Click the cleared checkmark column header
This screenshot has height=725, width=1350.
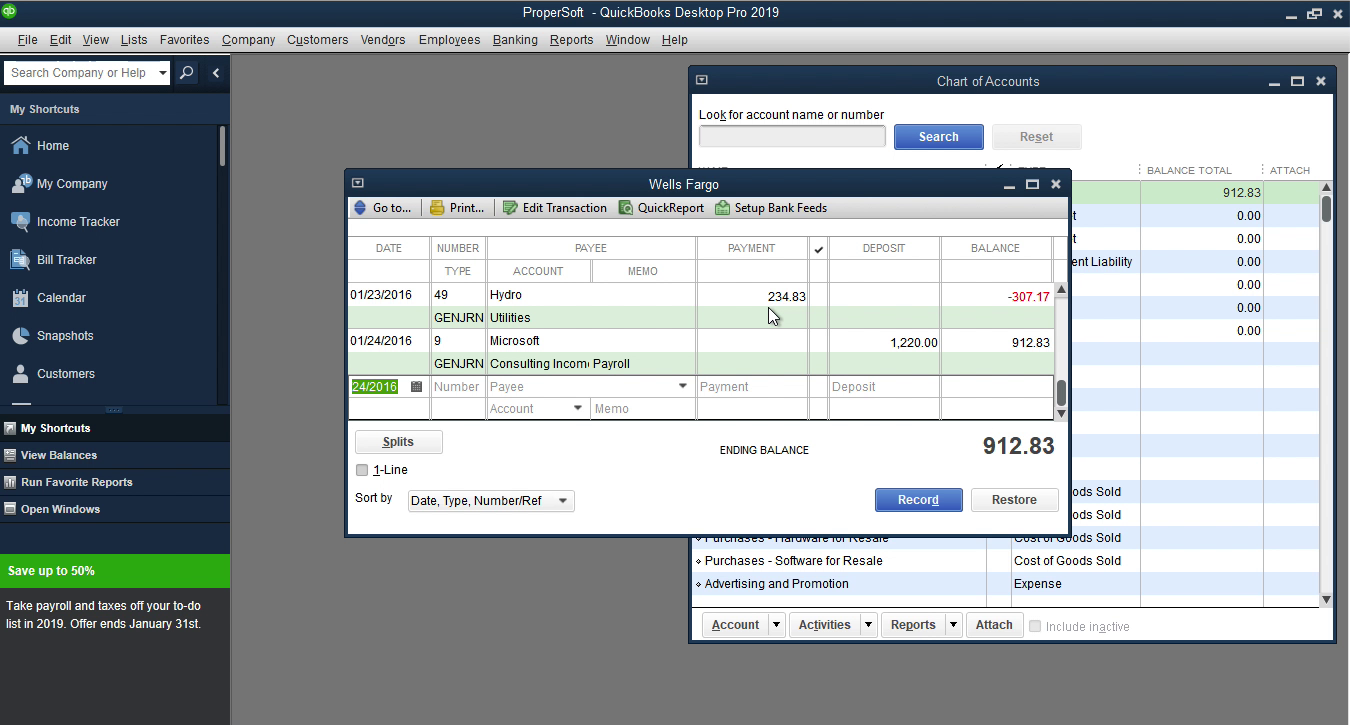818,249
